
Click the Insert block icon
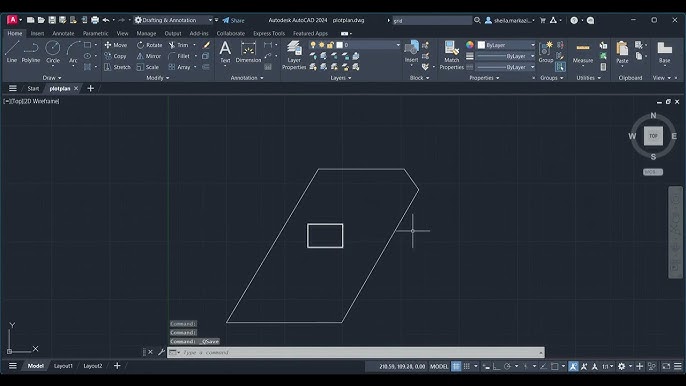411,52
